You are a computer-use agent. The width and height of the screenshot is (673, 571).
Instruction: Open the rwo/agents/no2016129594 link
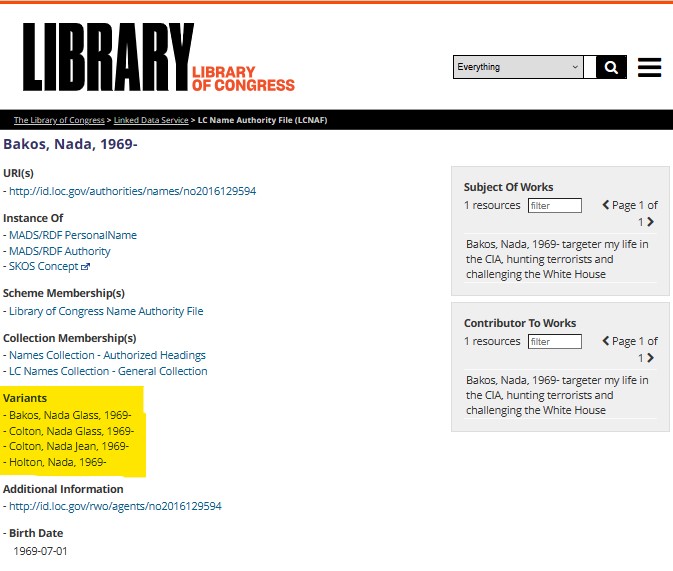pyautogui.click(x=115, y=507)
